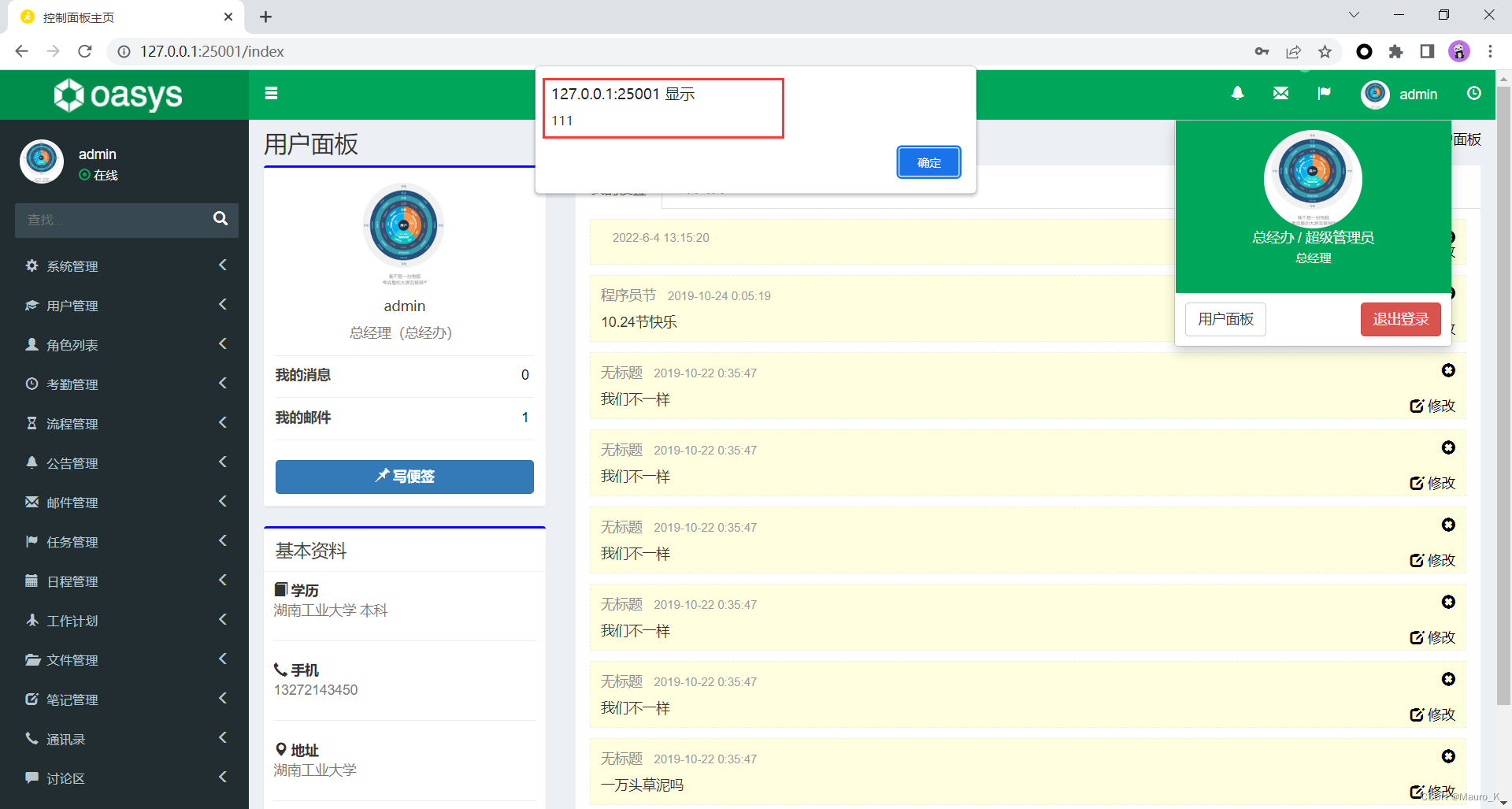Open the notifications bell icon

1237,93
